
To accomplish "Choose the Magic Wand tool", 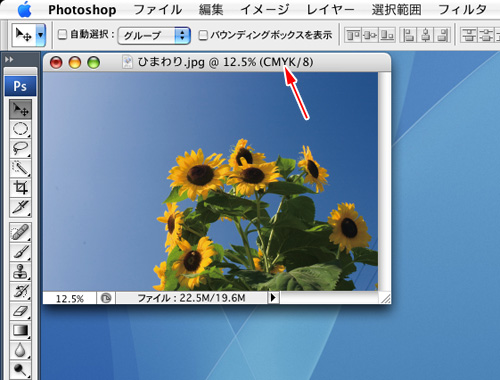I will [x=20, y=168].
